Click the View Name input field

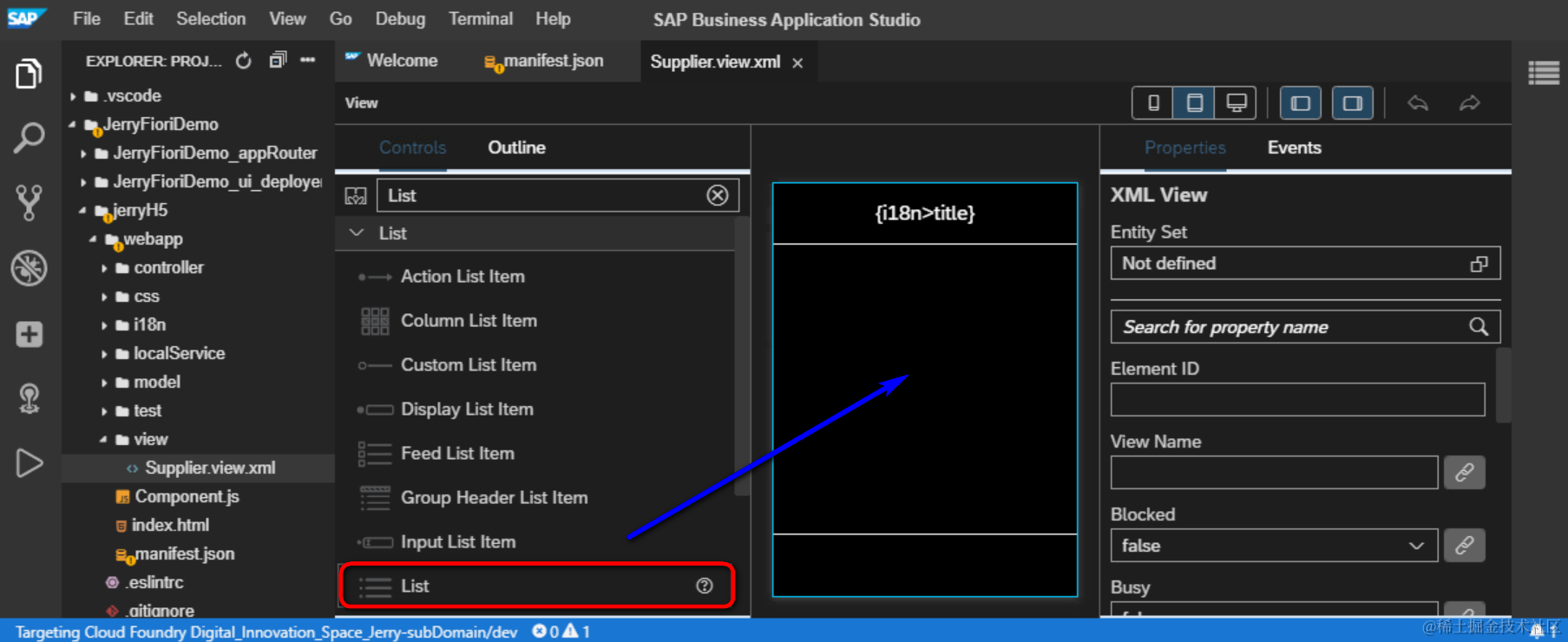[1274, 473]
